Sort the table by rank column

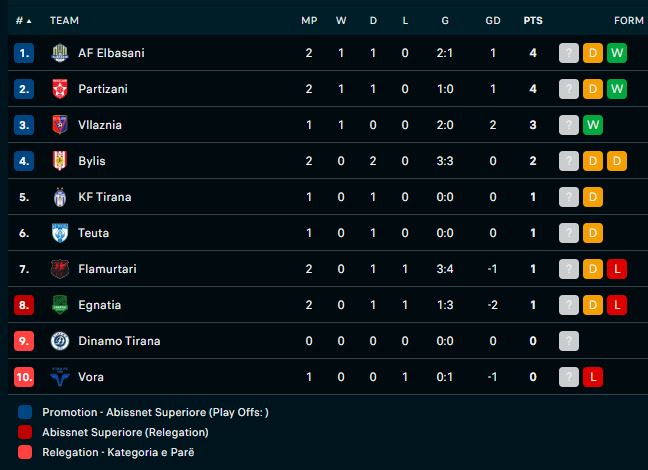pyautogui.click(x=24, y=20)
